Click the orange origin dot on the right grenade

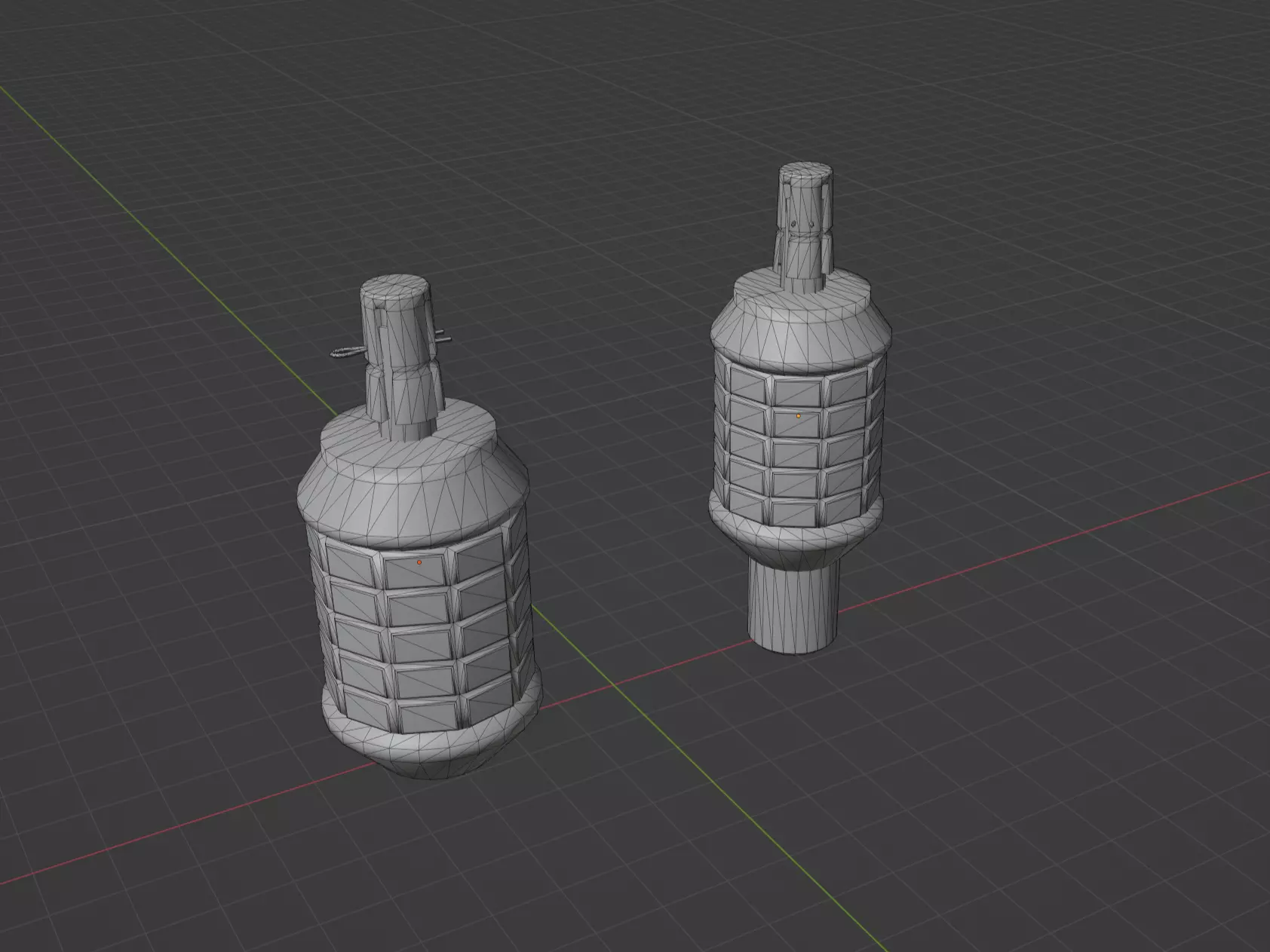point(799,415)
